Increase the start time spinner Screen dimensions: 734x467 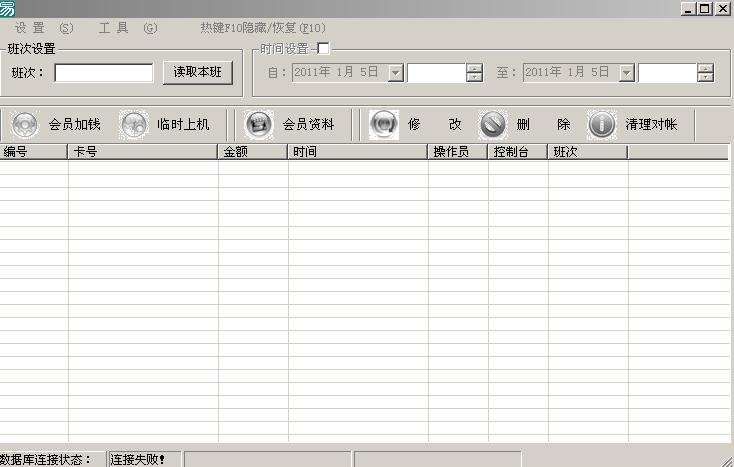click(474, 68)
